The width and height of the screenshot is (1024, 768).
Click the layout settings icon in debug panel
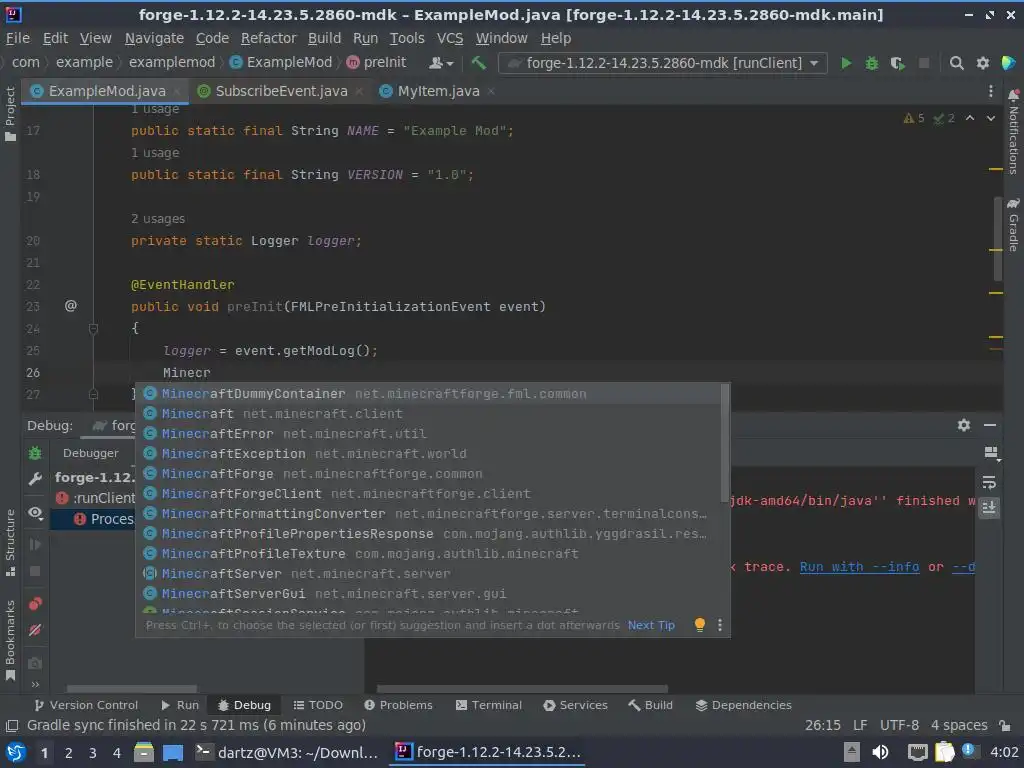[x=991, y=453]
